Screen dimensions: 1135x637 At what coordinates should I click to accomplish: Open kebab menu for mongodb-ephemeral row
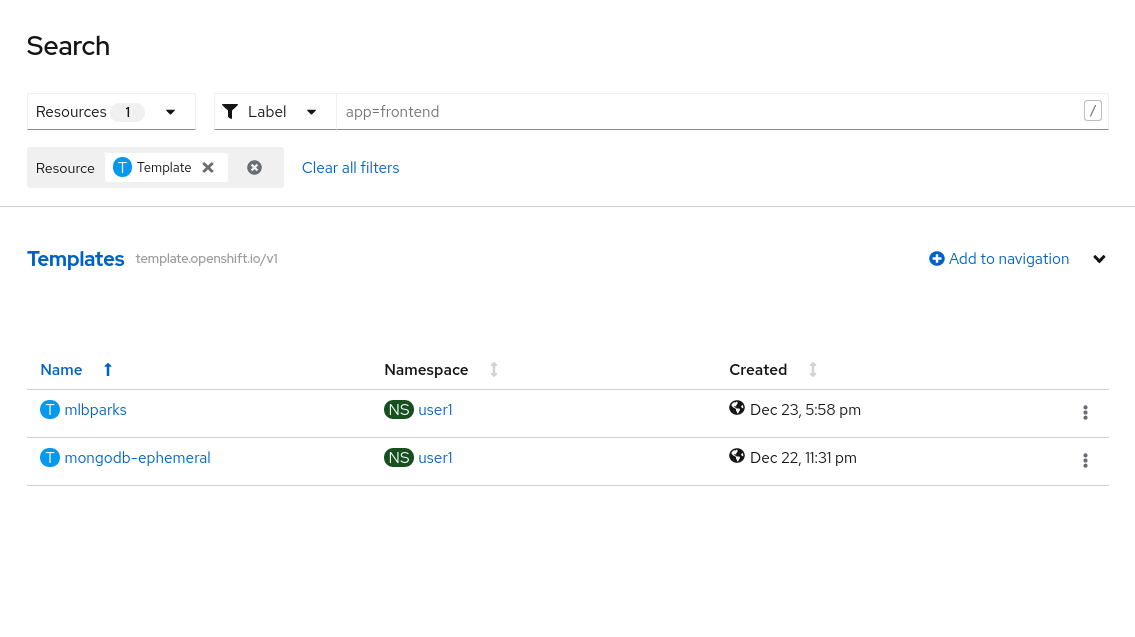(1085, 460)
